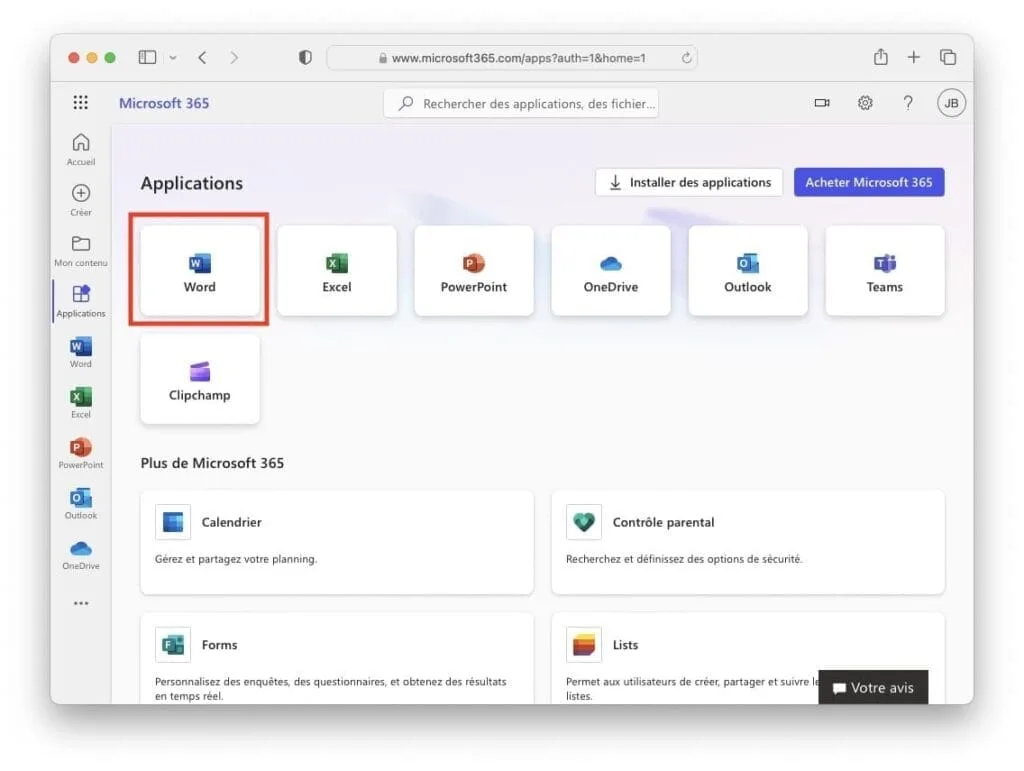Viewport: 1024px width, 771px height.
Task: Open Outlook from the left sidebar
Action: (81, 503)
